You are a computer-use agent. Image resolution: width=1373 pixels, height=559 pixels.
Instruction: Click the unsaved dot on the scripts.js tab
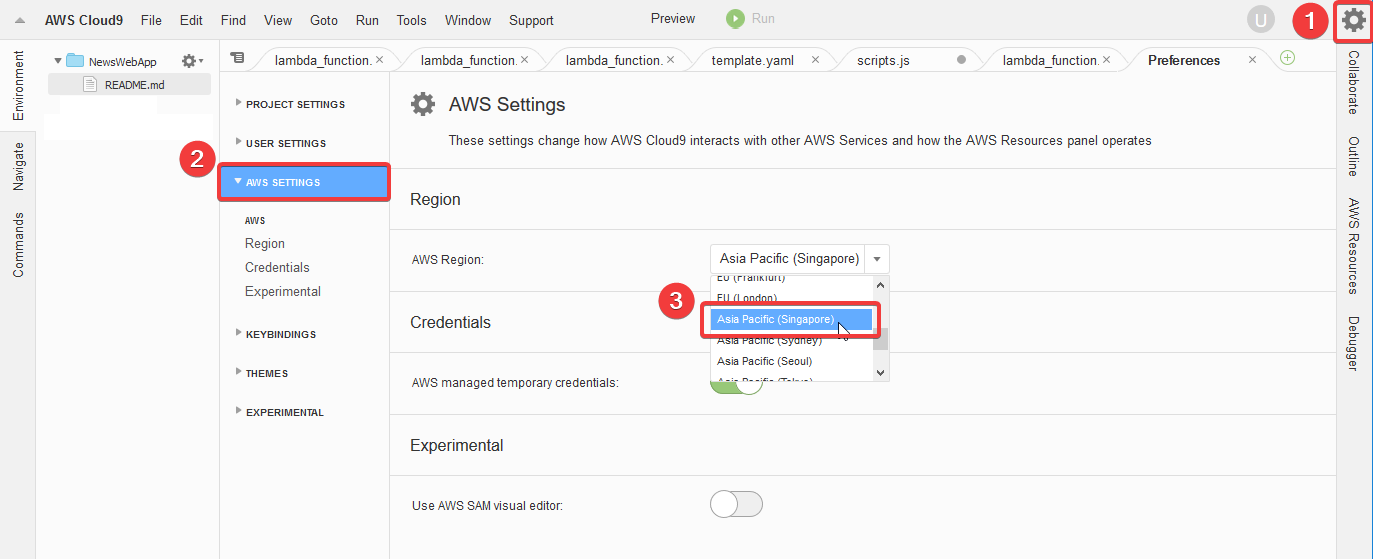pyautogui.click(x=962, y=60)
